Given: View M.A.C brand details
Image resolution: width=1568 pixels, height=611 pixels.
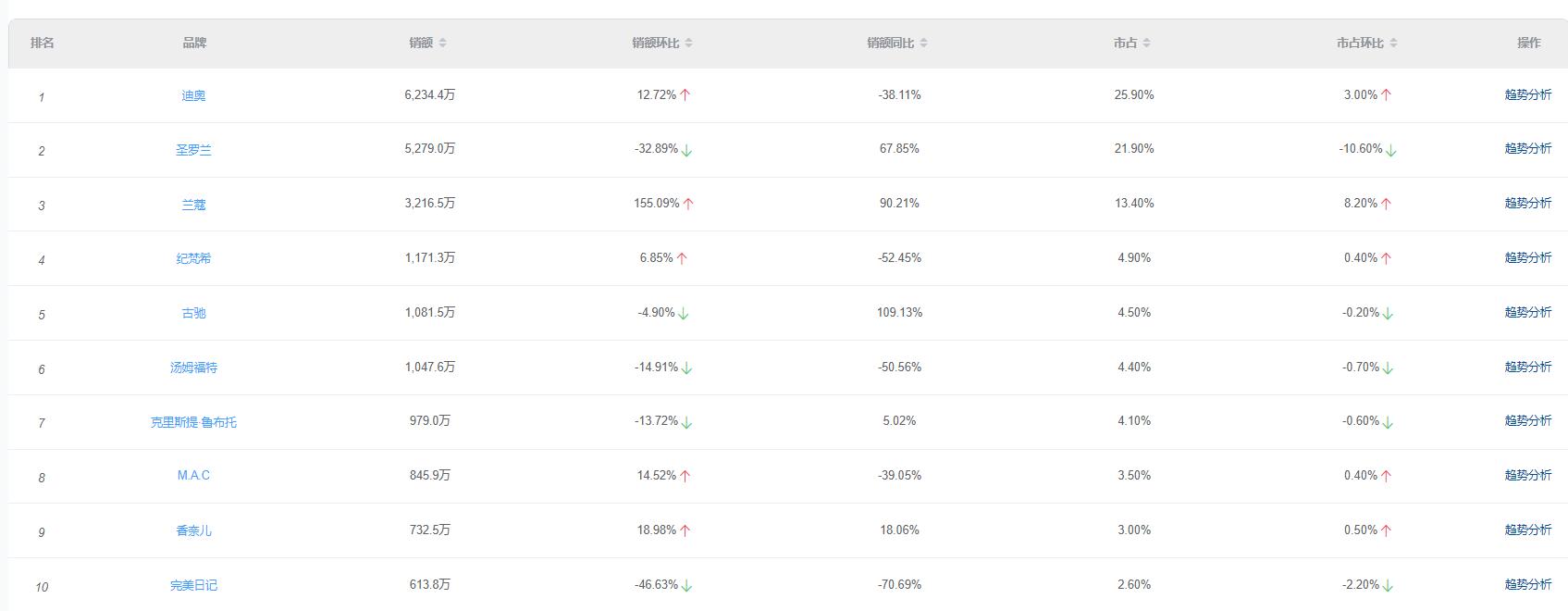Looking at the screenshot, I should coord(193,476).
